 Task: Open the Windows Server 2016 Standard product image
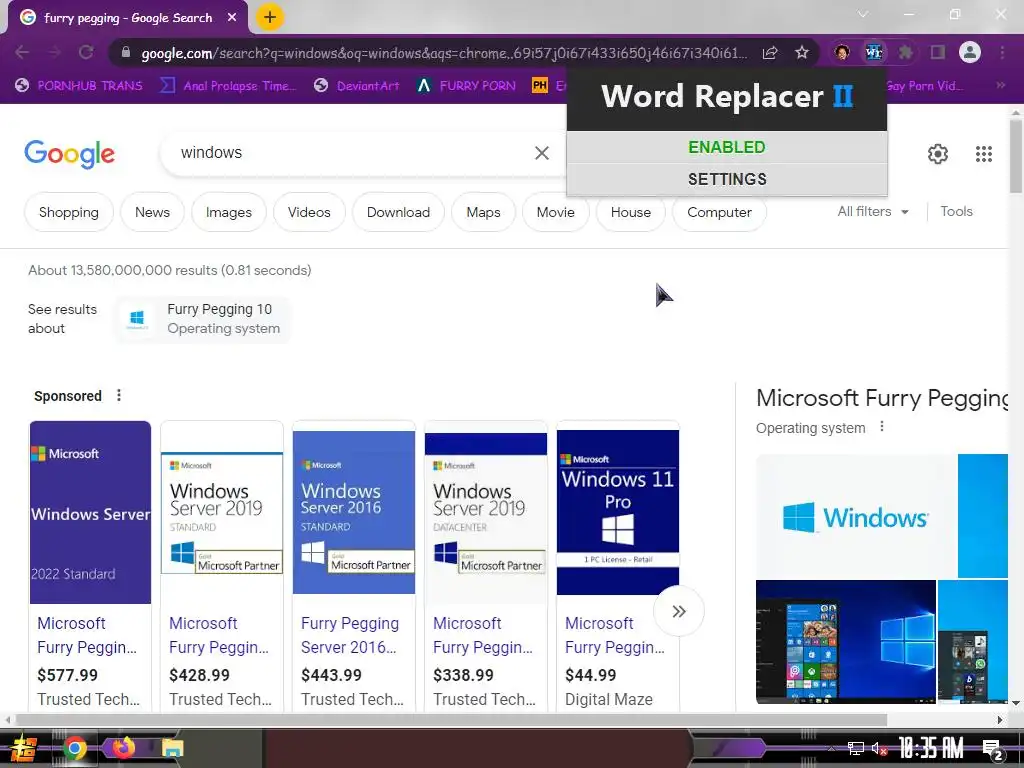(x=354, y=512)
